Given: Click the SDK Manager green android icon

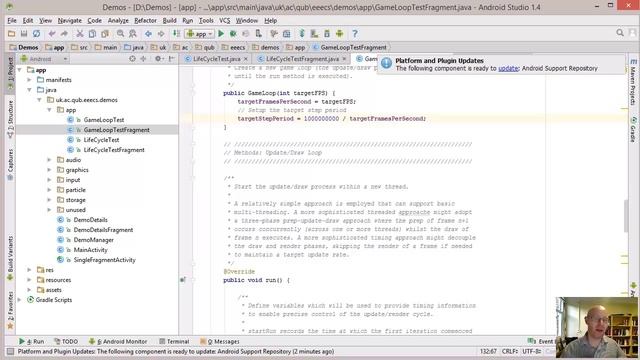Looking at the screenshot, I should coord(340,33).
